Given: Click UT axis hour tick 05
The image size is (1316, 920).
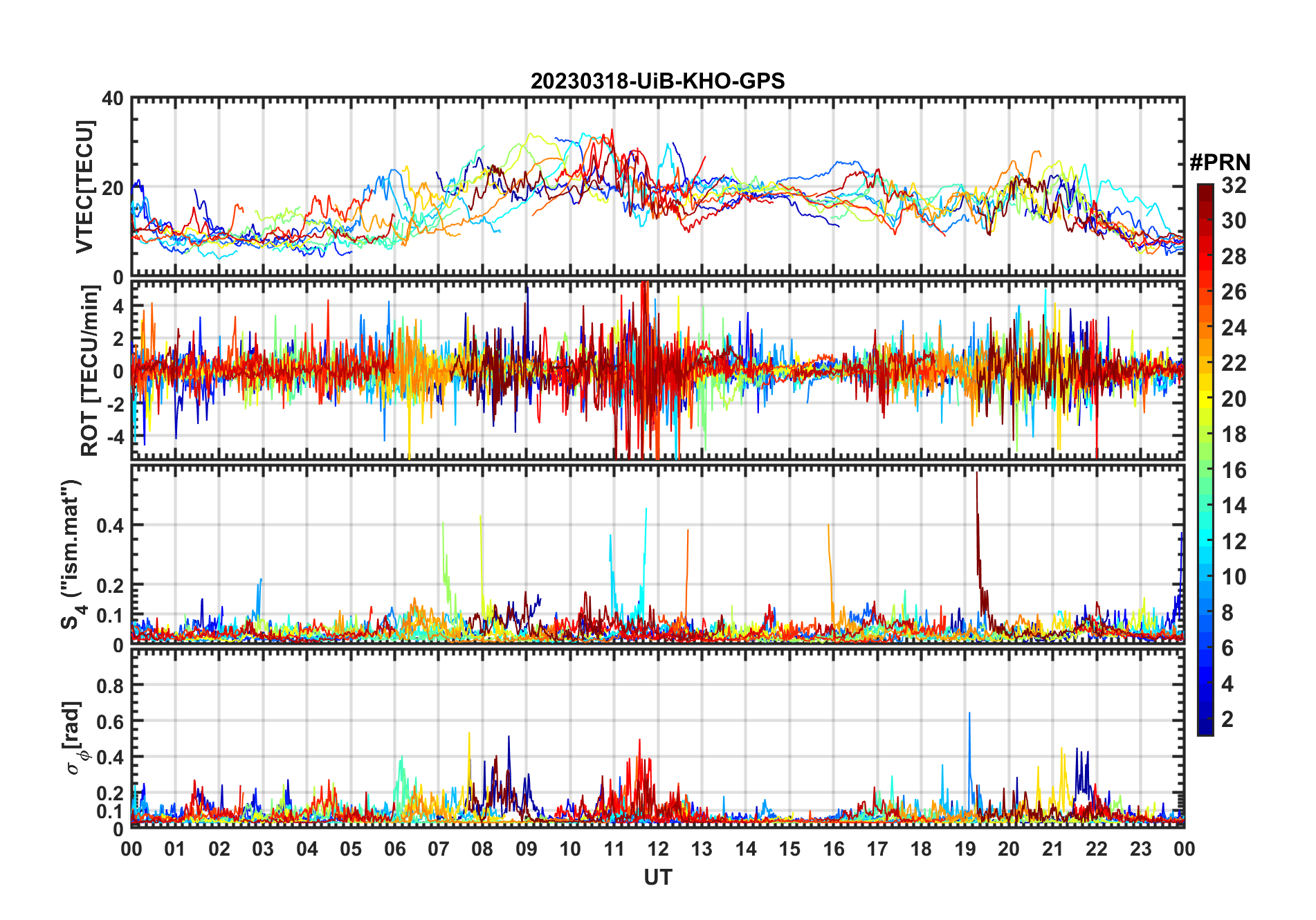Looking at the screenshot, I should click(351, 849).
